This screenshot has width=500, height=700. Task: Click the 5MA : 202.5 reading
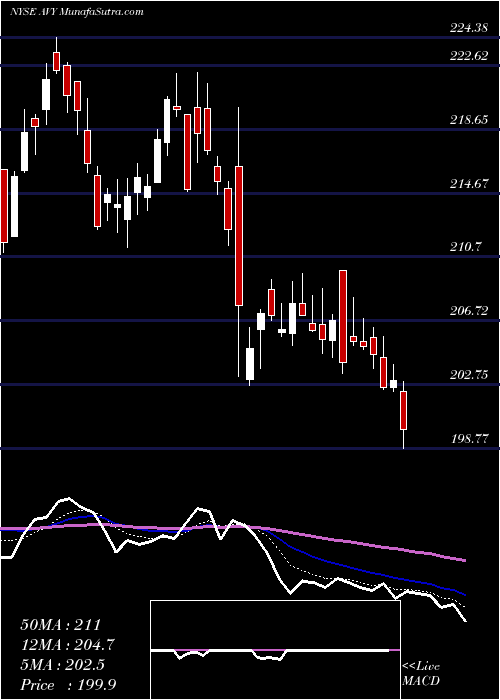tap(62, 665)
